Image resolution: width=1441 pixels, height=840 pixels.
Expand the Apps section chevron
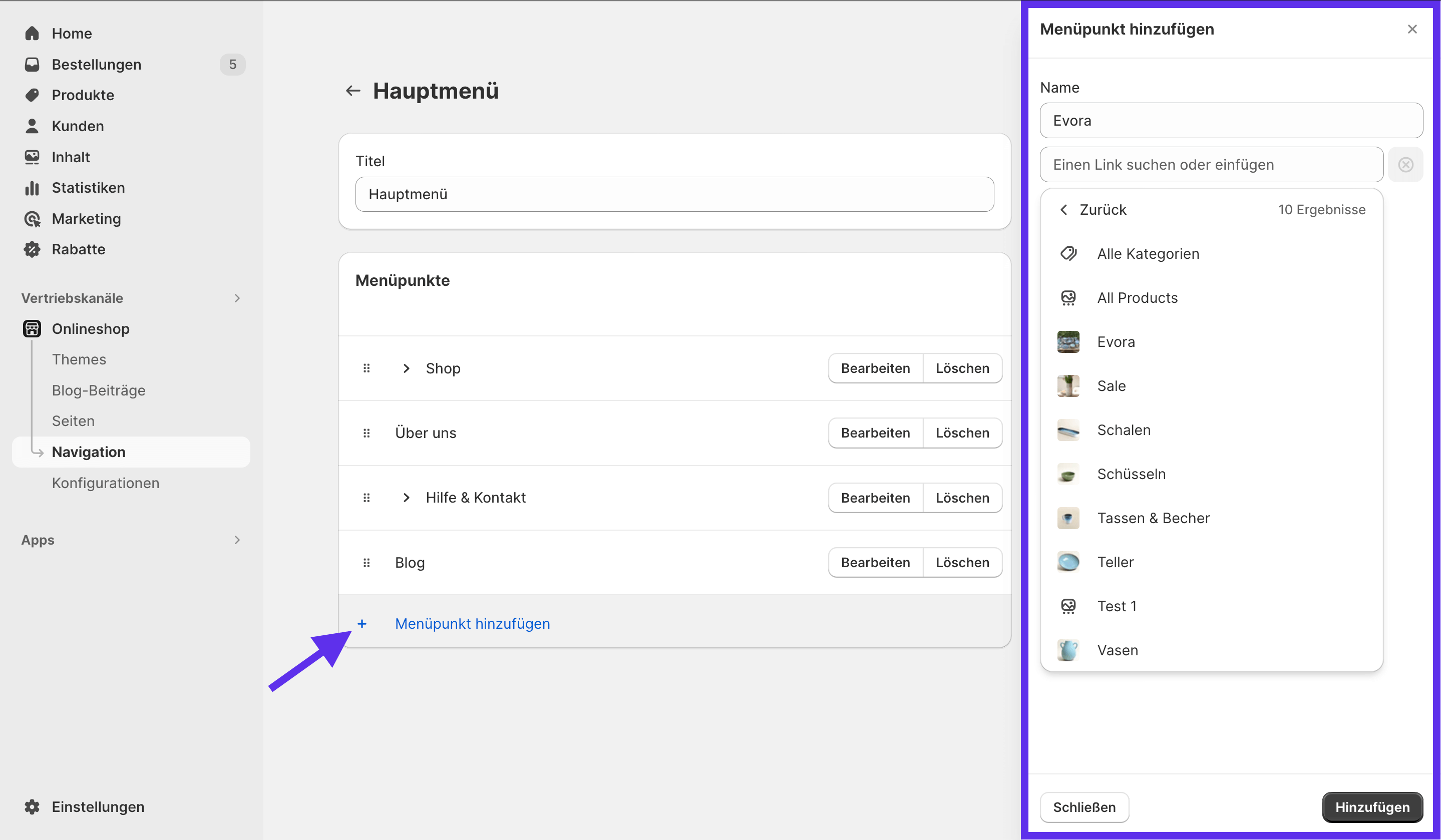237,540
